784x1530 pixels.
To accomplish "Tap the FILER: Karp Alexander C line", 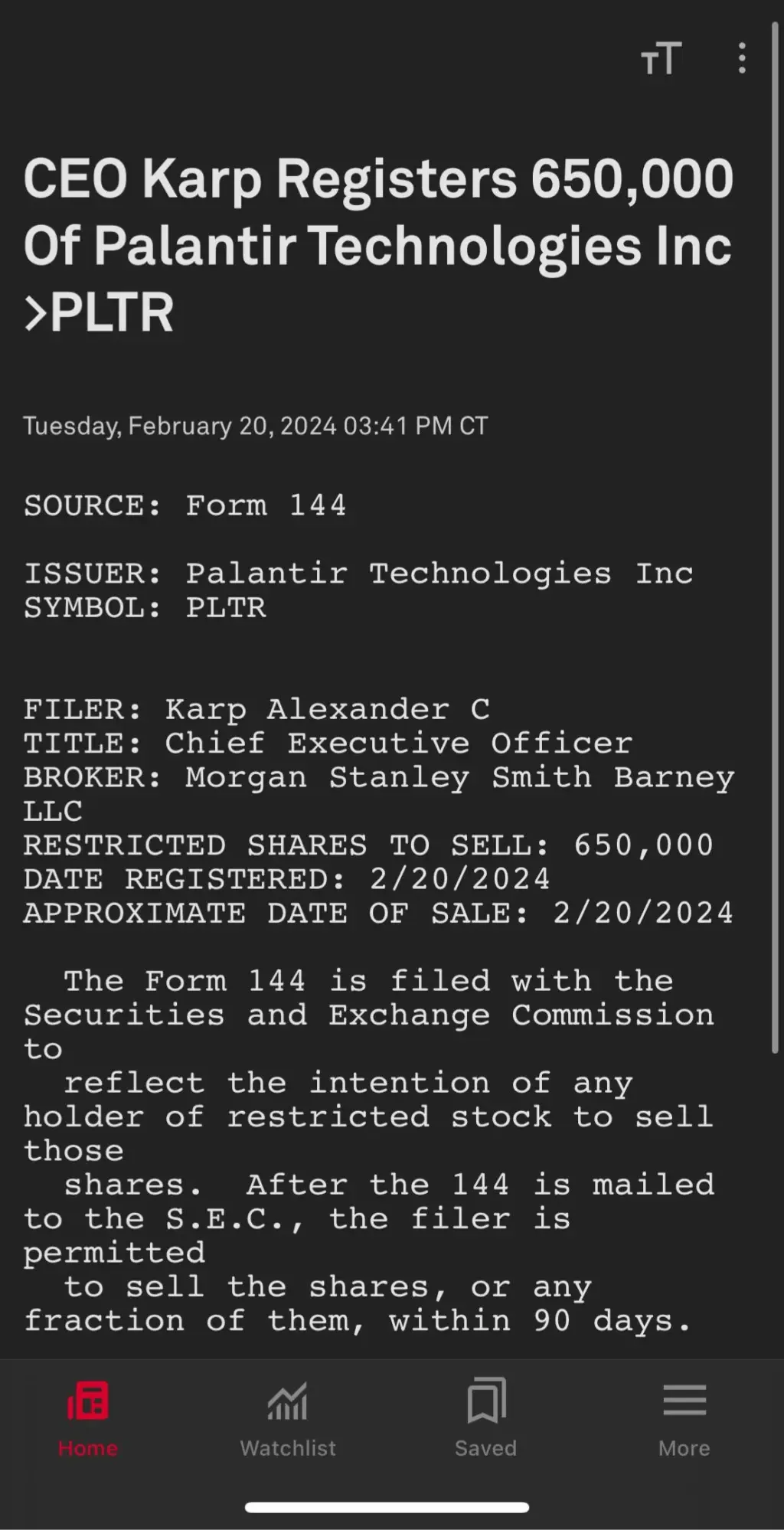I will [x=256, y=709].
